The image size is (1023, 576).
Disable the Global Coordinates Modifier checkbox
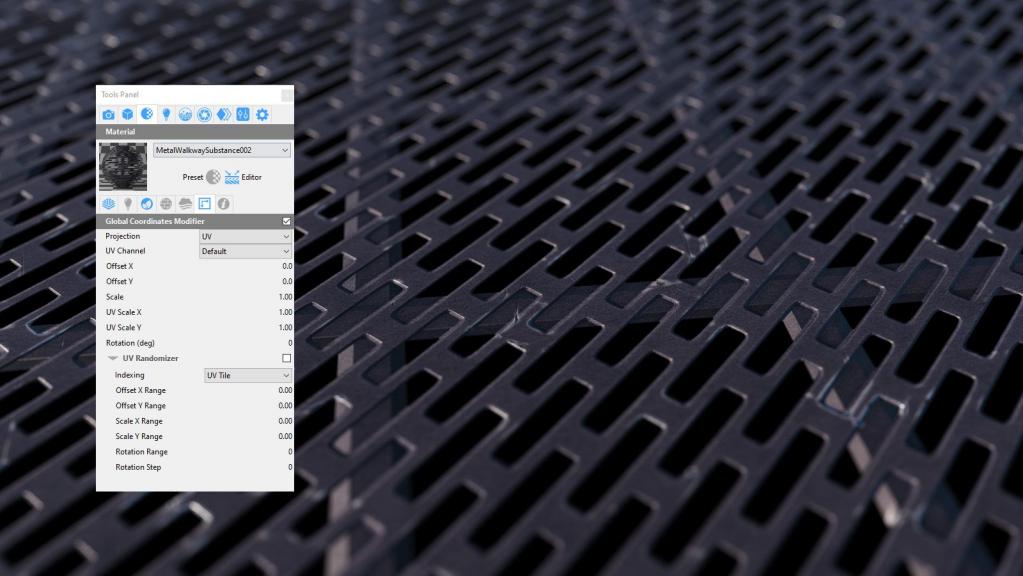[286, 221]
